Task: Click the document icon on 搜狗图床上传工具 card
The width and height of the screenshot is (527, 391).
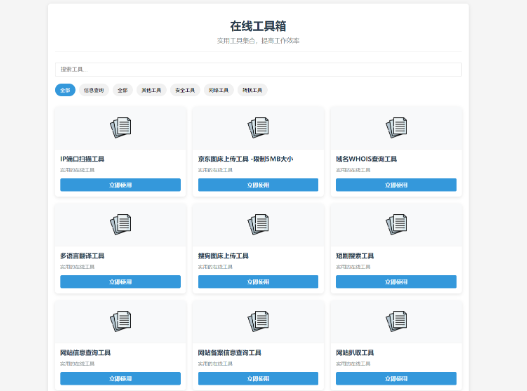Action: 258,224
